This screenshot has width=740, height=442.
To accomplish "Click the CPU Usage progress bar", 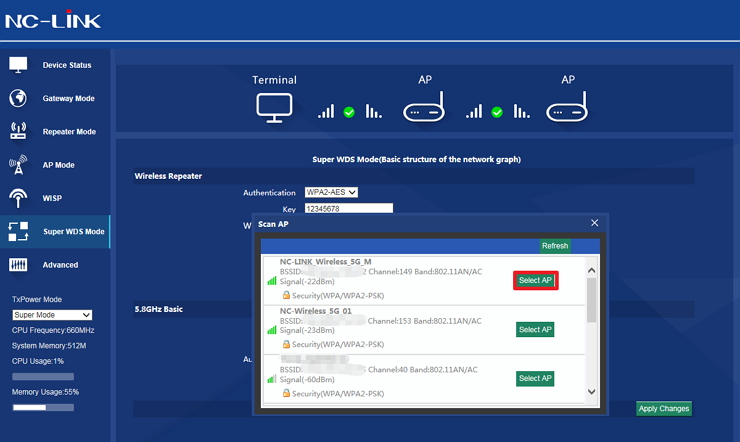I will click(43, 376).
